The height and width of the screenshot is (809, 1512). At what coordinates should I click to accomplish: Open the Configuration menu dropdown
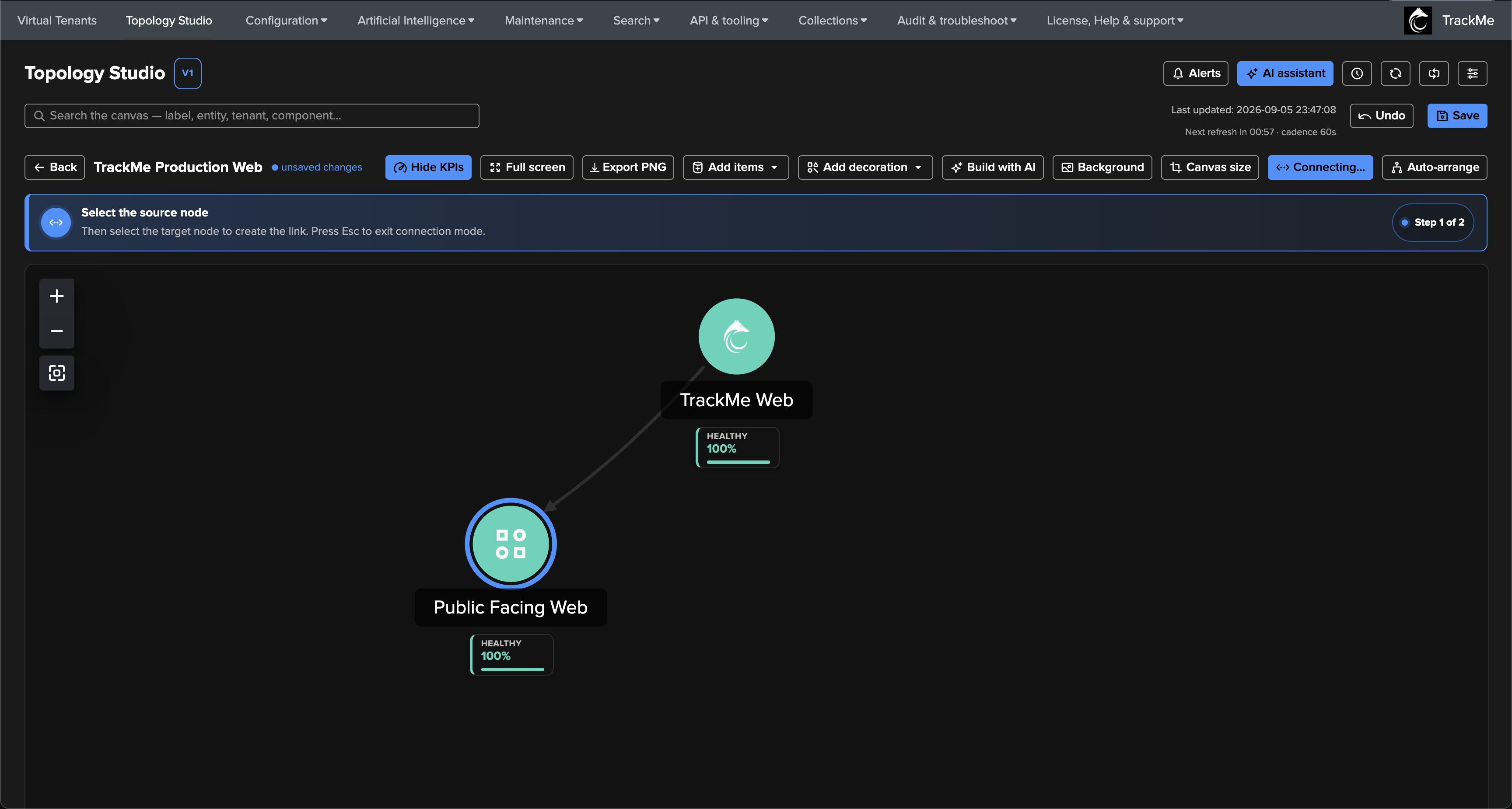(x=287, y=21)
